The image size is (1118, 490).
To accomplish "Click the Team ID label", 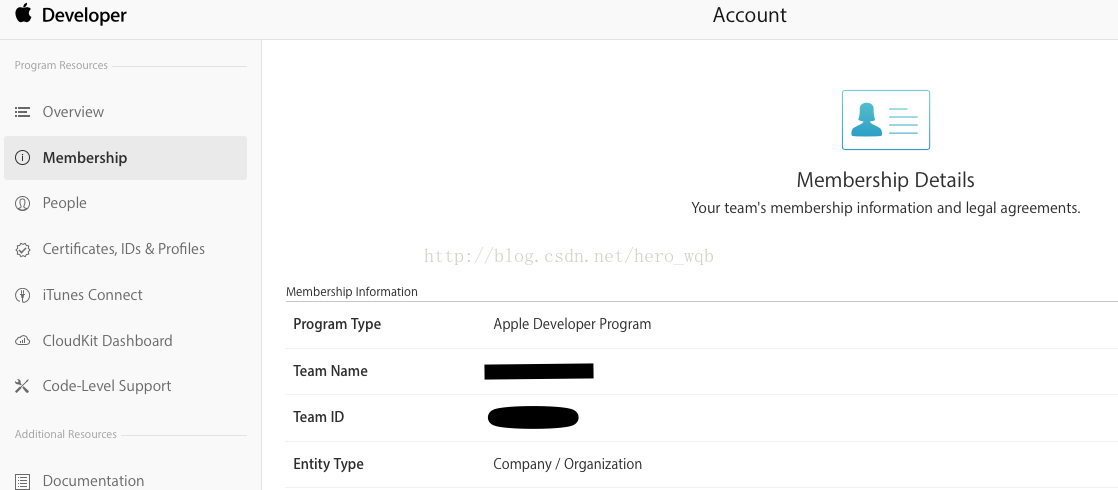I will click(319, 417).
